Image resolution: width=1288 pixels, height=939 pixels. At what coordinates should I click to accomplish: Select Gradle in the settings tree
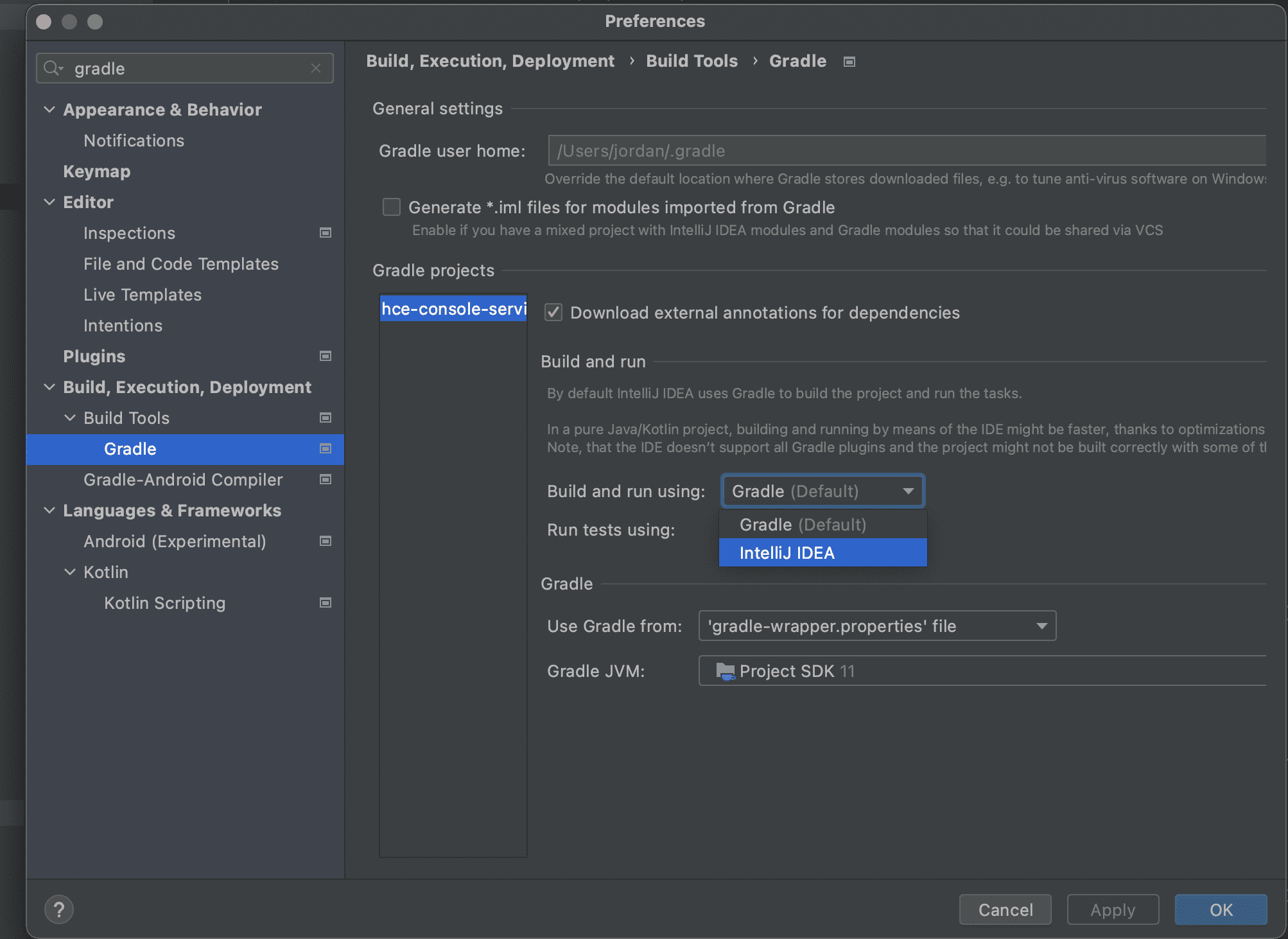click(x=185, y=448)
